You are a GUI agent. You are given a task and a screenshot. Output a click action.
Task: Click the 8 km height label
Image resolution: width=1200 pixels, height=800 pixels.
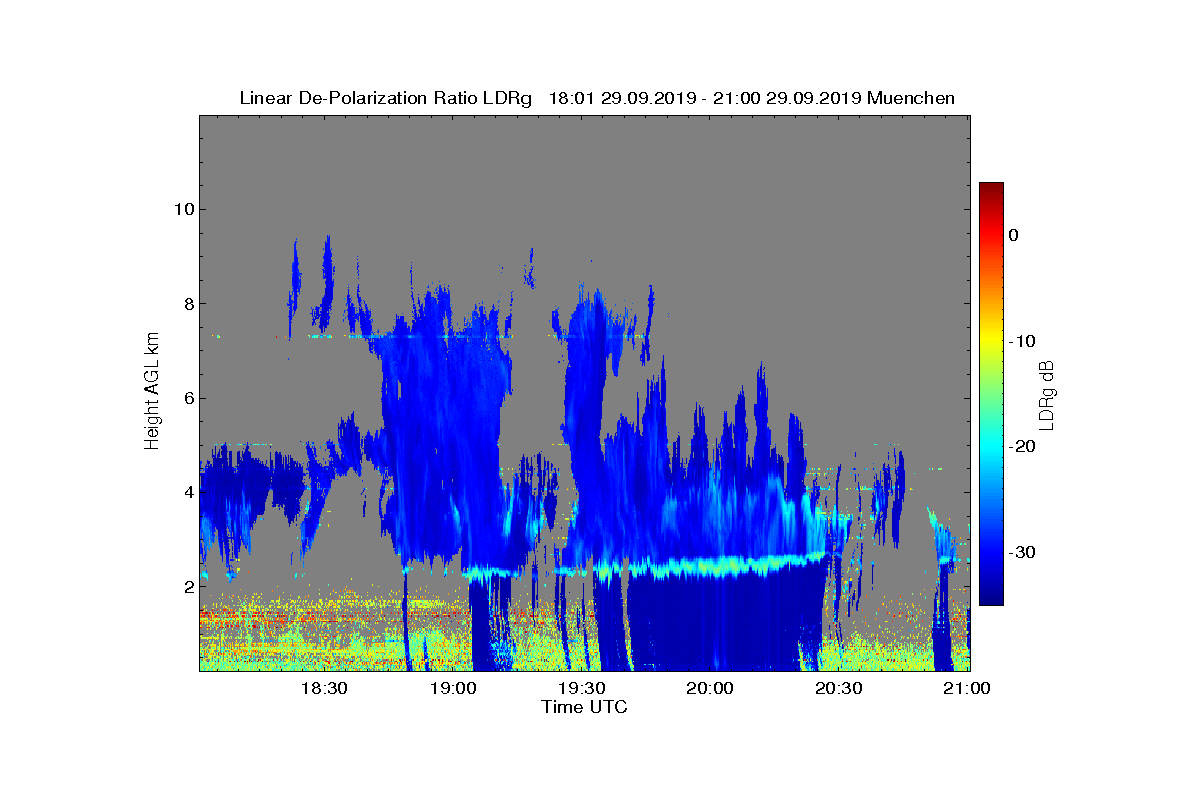pyautogui.click(x=187, y=304)
